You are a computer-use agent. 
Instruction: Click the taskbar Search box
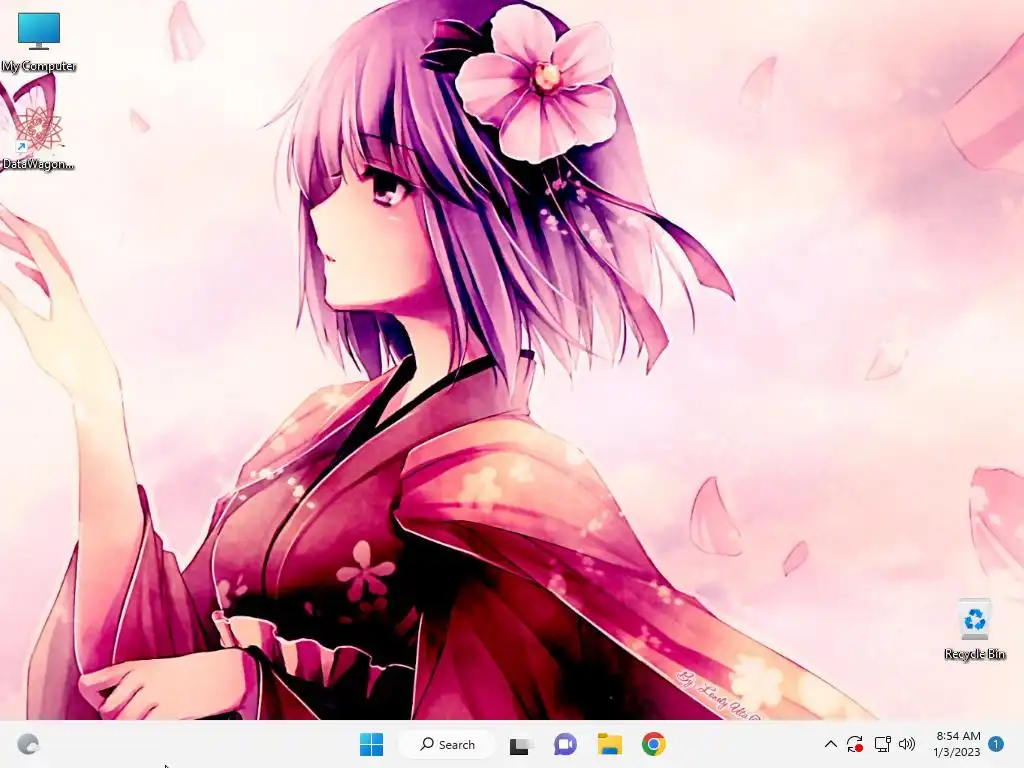447,744
